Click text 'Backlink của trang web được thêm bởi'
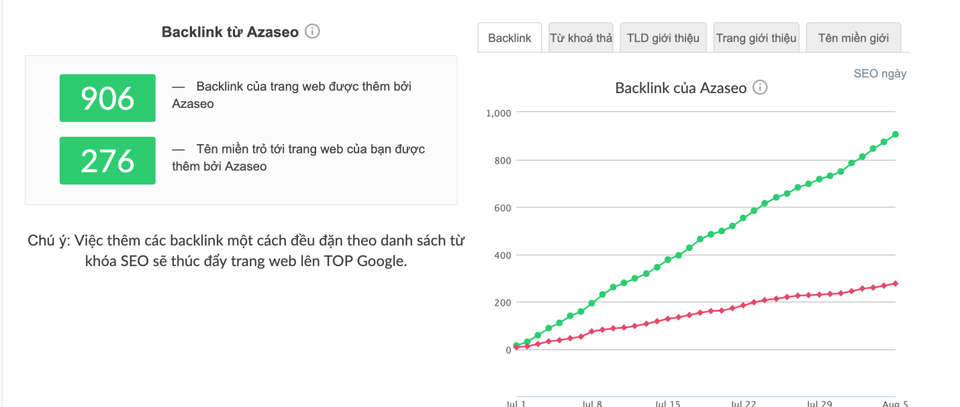This screenshot has width=960, height=407. (x=304, y=86)
